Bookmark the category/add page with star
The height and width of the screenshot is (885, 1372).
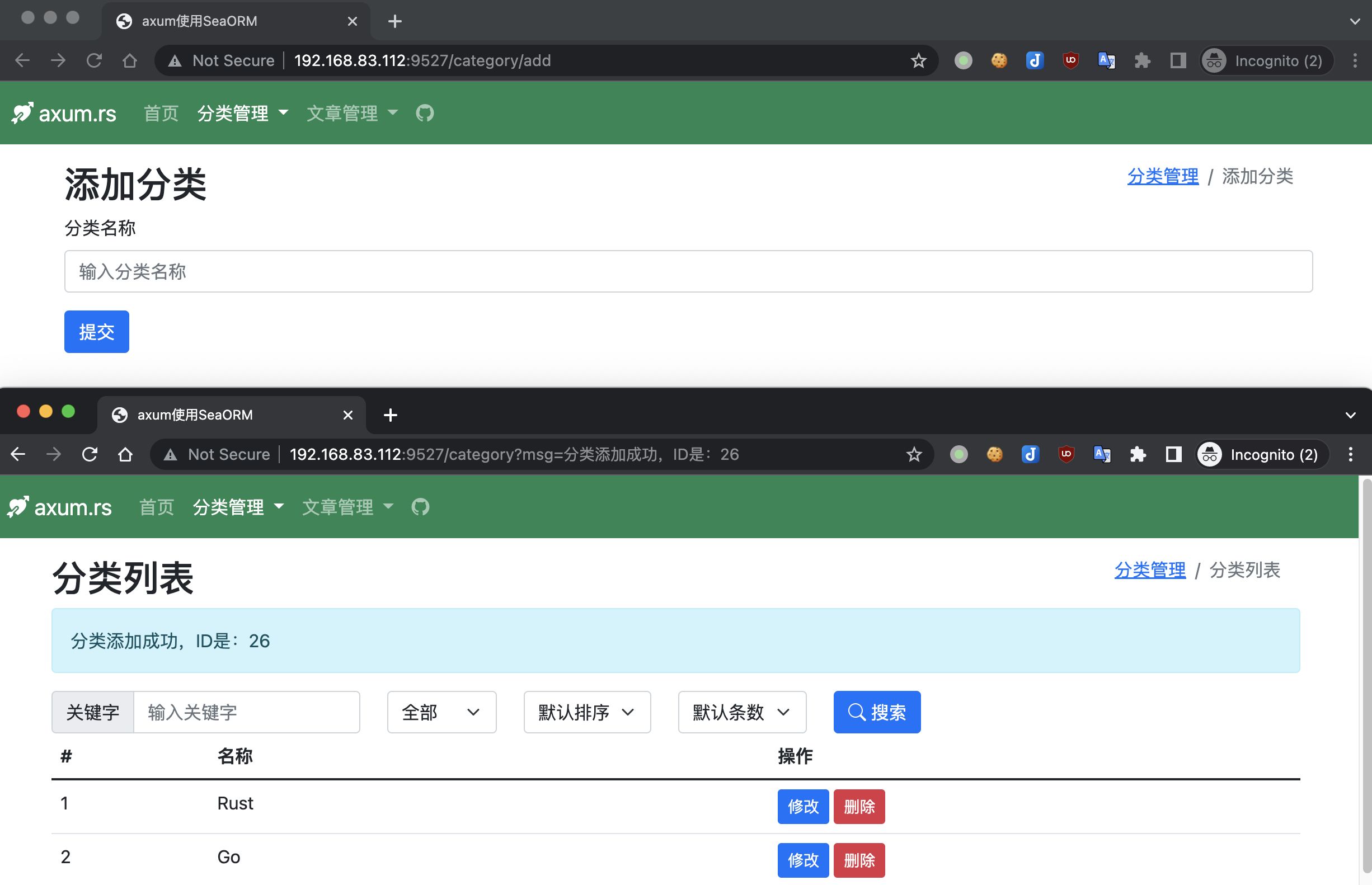918,60
